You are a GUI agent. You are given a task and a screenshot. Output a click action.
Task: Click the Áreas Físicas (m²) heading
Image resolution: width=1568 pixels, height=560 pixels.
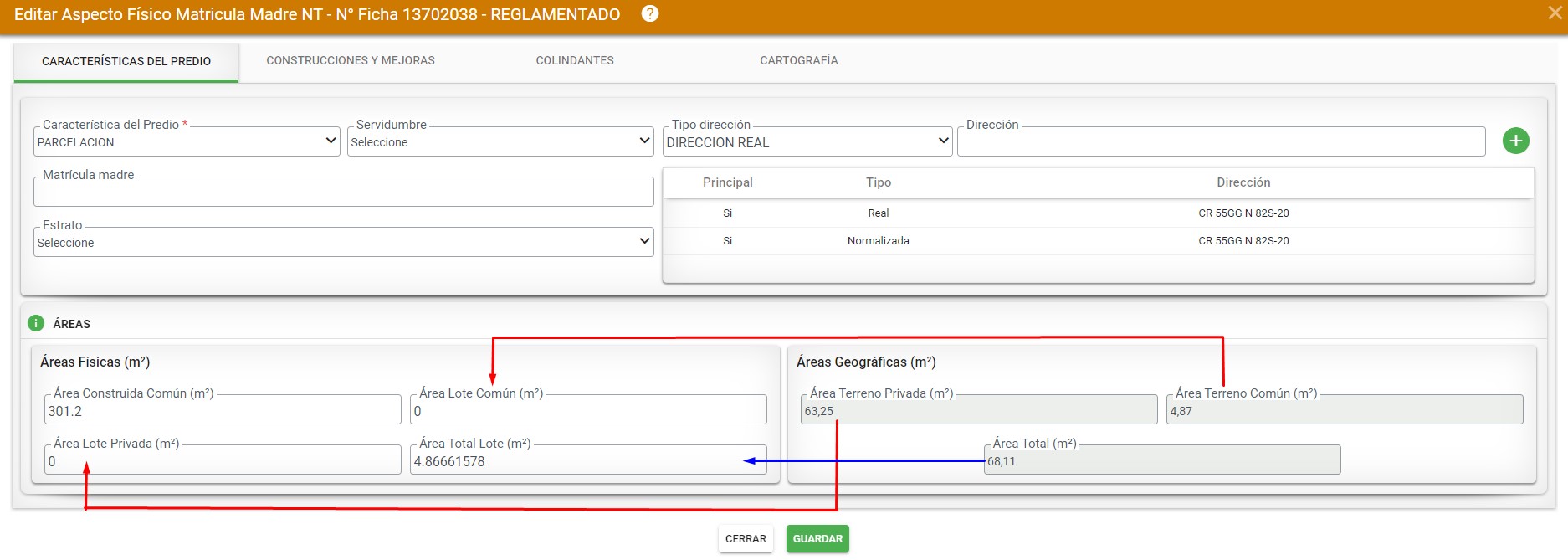click(95, 362)
